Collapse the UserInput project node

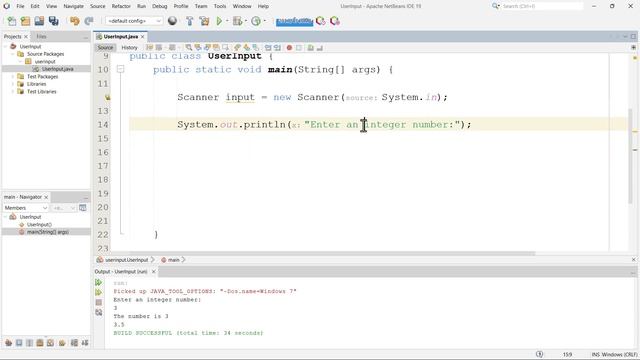point(6,47)
